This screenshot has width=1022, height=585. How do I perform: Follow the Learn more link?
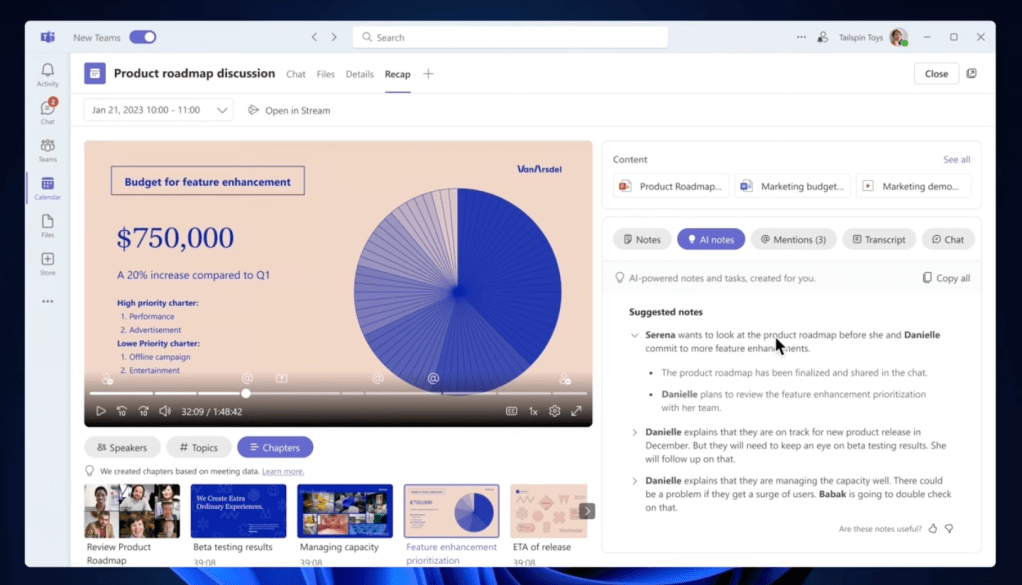click(283, 471)
